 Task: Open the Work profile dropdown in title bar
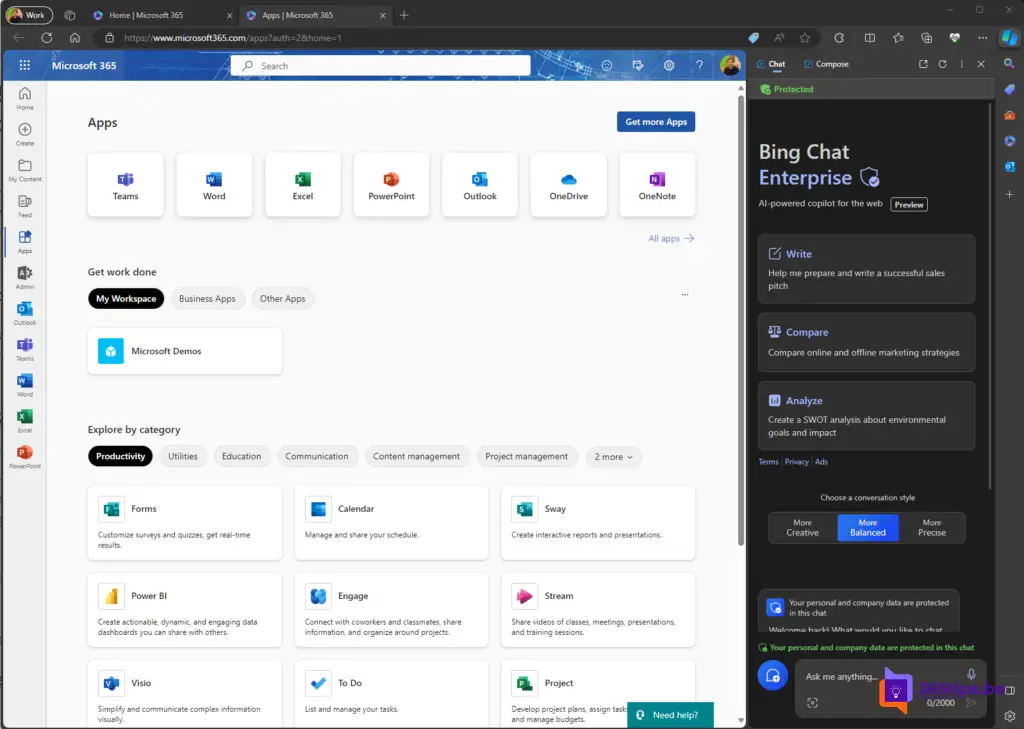click(29, 15)
